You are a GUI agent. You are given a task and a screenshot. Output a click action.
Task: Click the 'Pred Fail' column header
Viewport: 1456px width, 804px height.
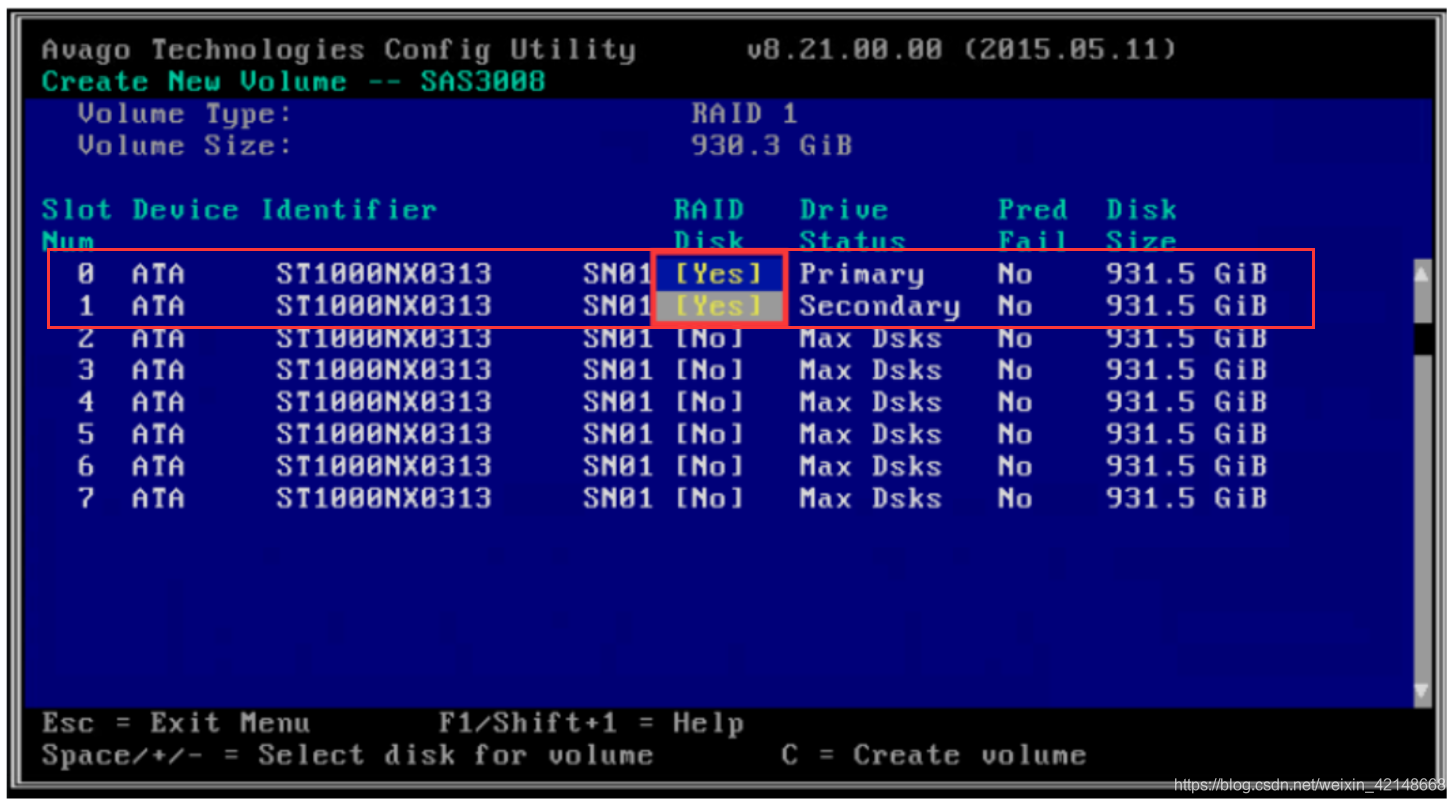tap(1033, 225)
